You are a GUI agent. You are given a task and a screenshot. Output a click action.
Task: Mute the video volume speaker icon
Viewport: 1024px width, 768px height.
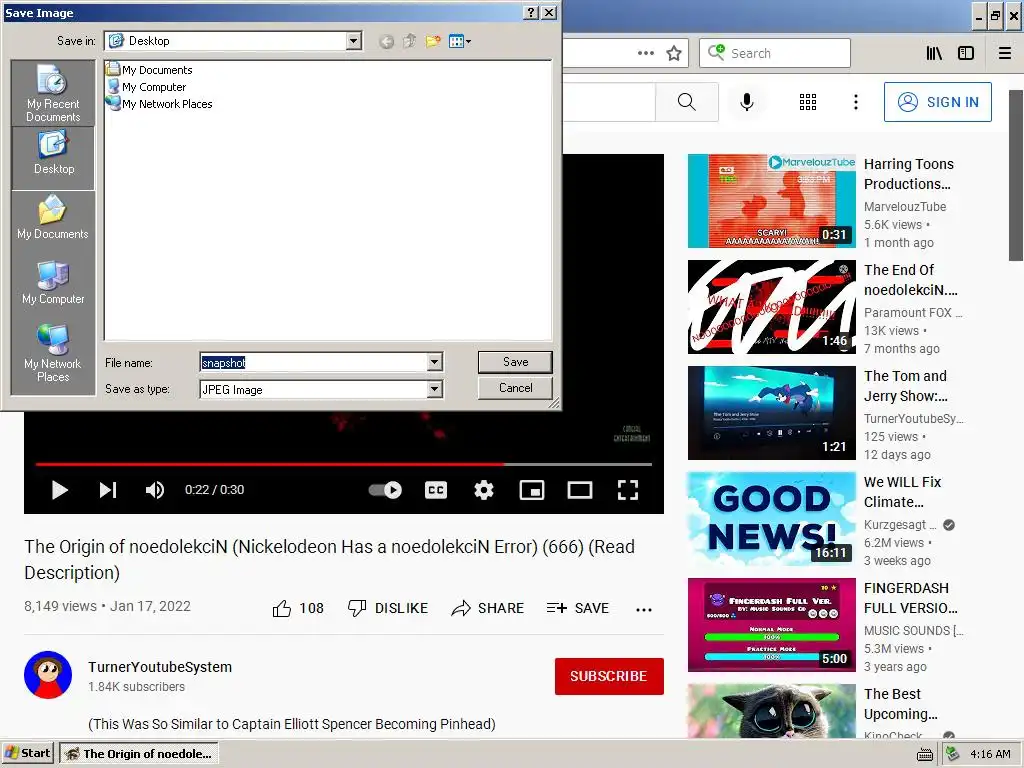click(x=155, y=490)
